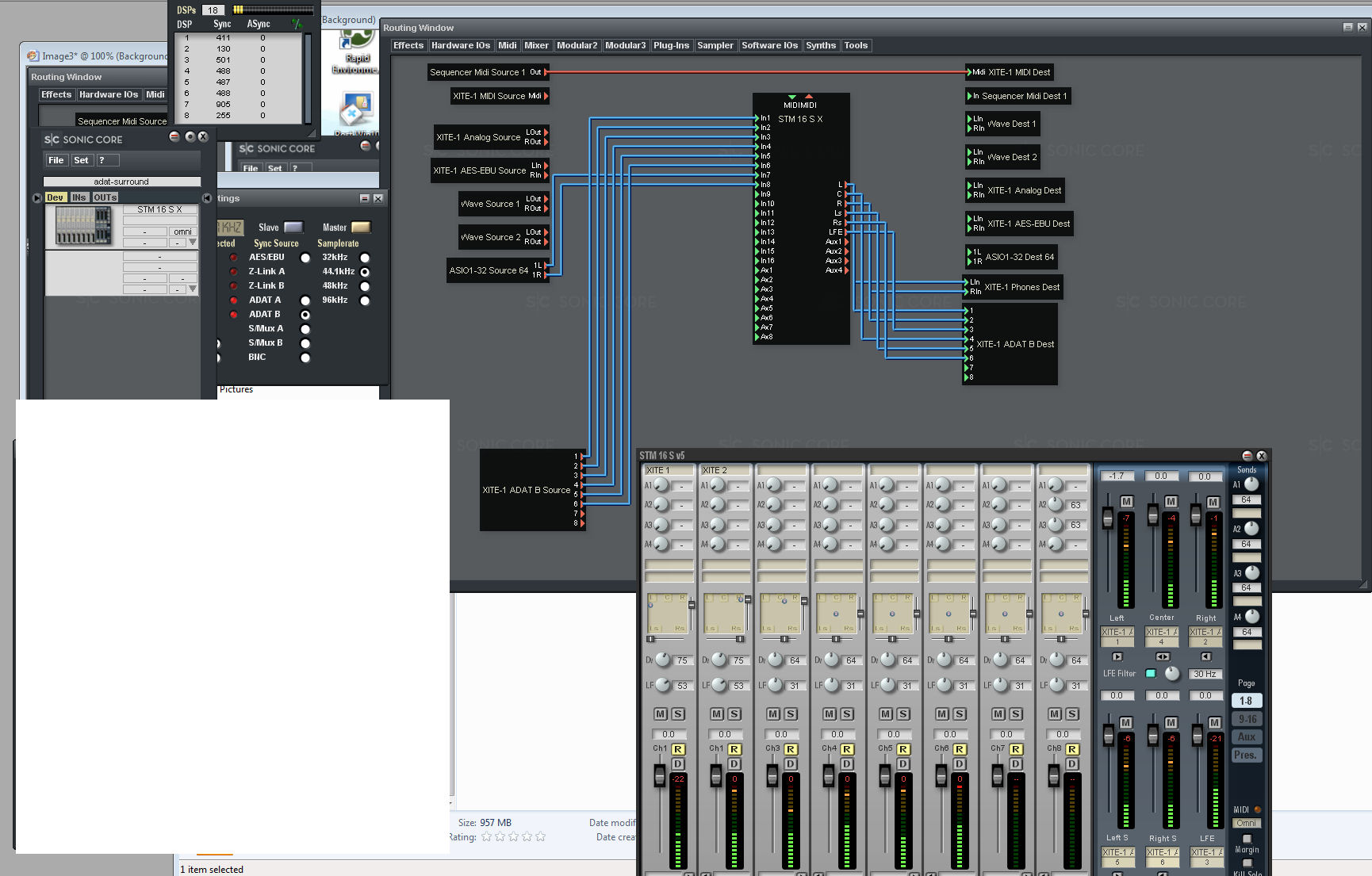Open the Synths menu in Routing Window
Viewport: 1372px width, 876px height.
point(821,45)
